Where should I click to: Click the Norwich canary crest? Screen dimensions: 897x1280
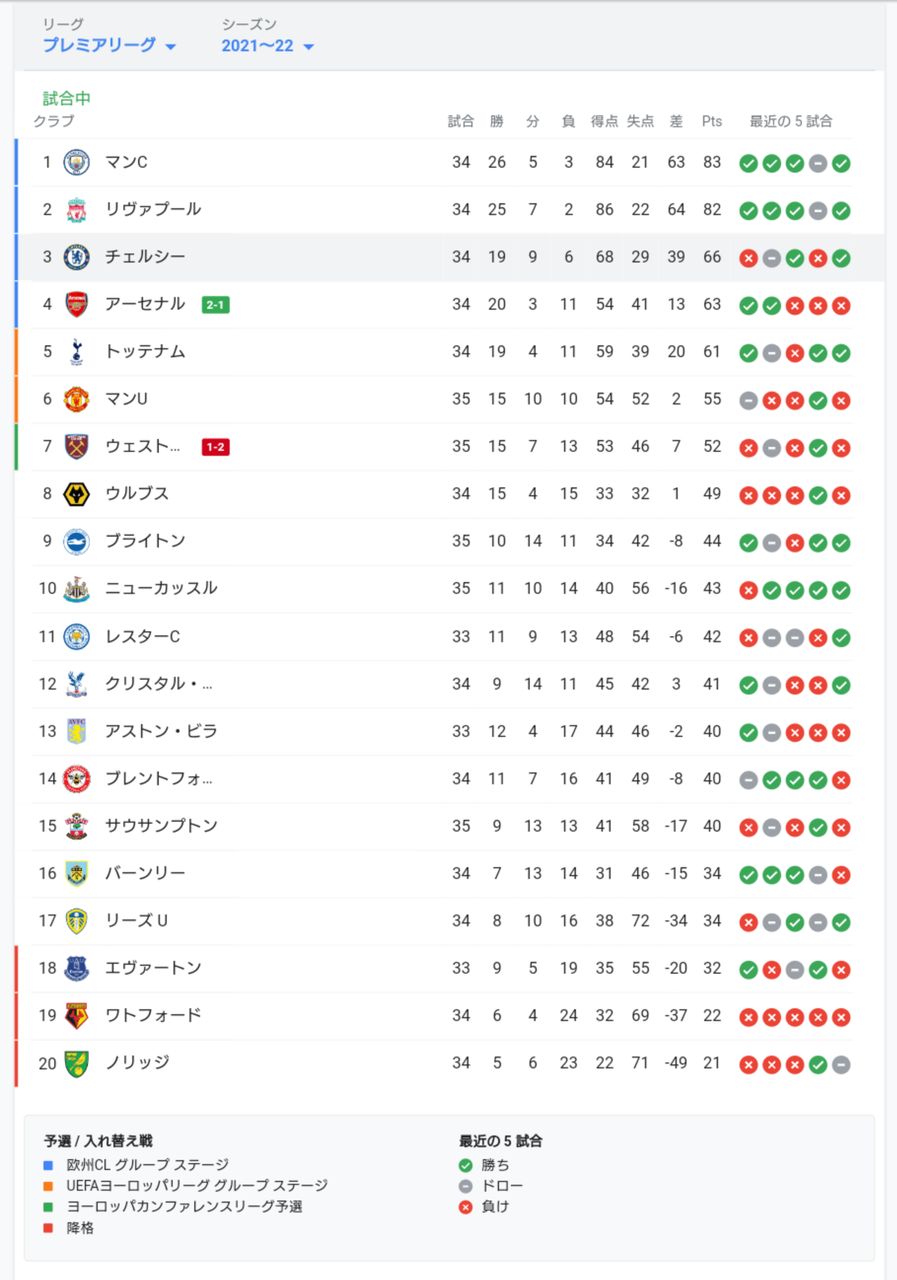click(x=77, y=1063)
